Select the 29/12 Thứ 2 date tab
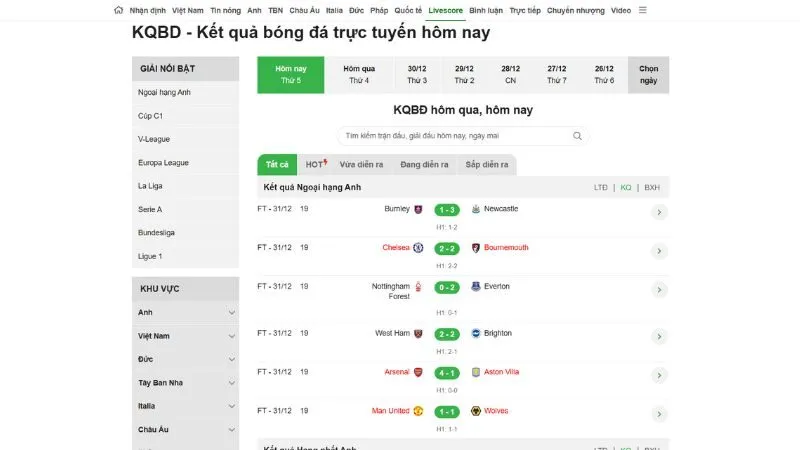The height and width of the screenshot is (450, 800). click(x=464, y=74)
